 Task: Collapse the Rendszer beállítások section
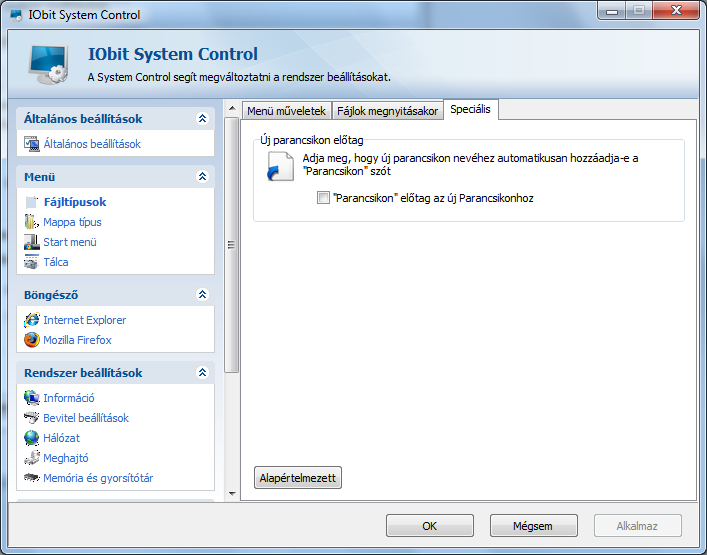tap(202, 372)
